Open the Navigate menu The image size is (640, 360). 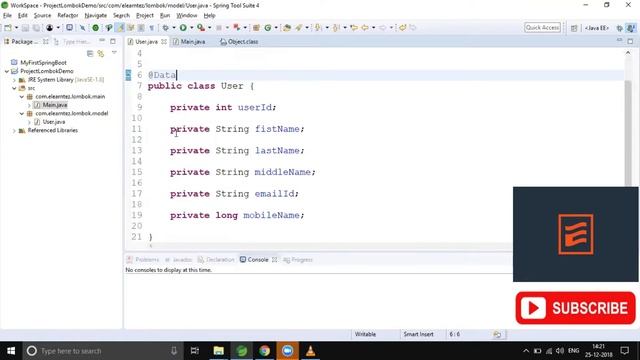point(96,16)
